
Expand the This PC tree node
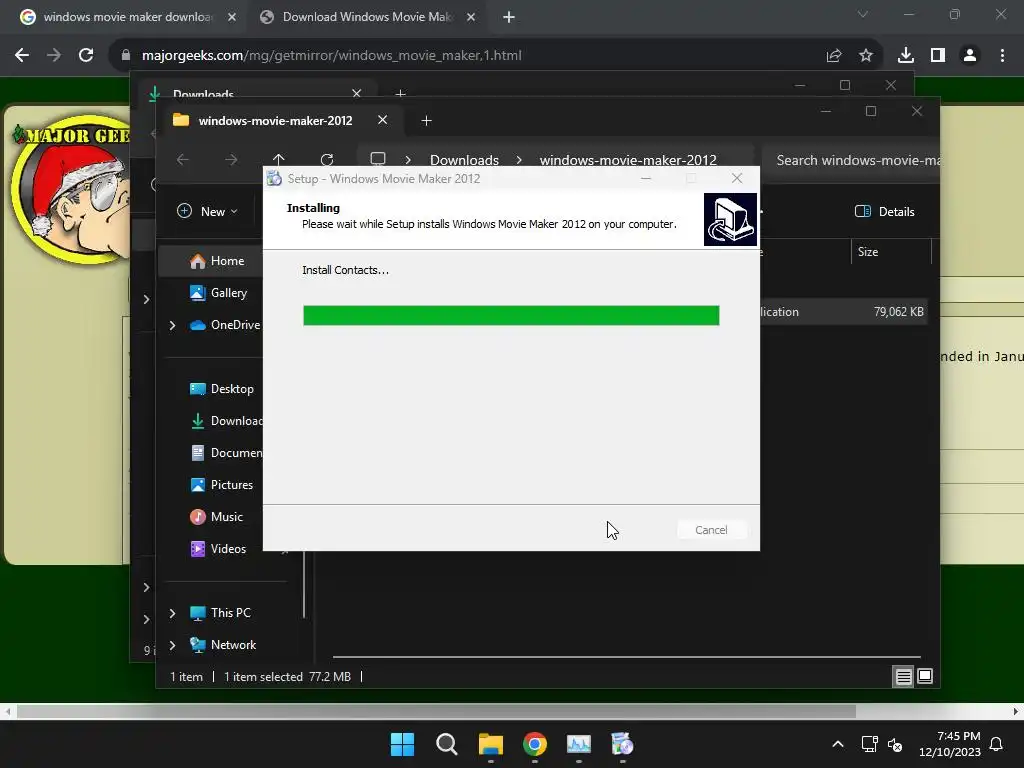click(x=172, y=613)
